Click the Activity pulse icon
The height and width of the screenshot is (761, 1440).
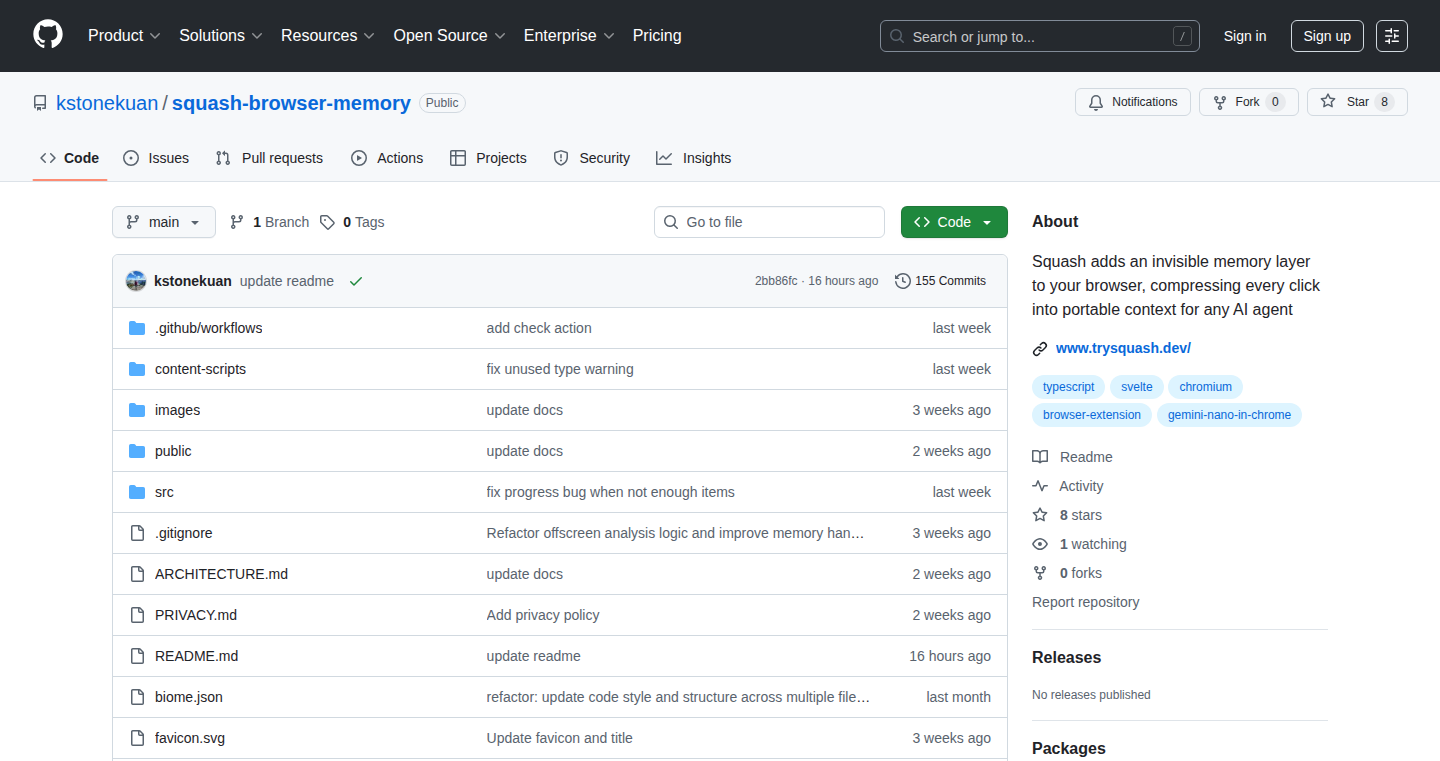pyautogui.click(x=1040, y=486)
